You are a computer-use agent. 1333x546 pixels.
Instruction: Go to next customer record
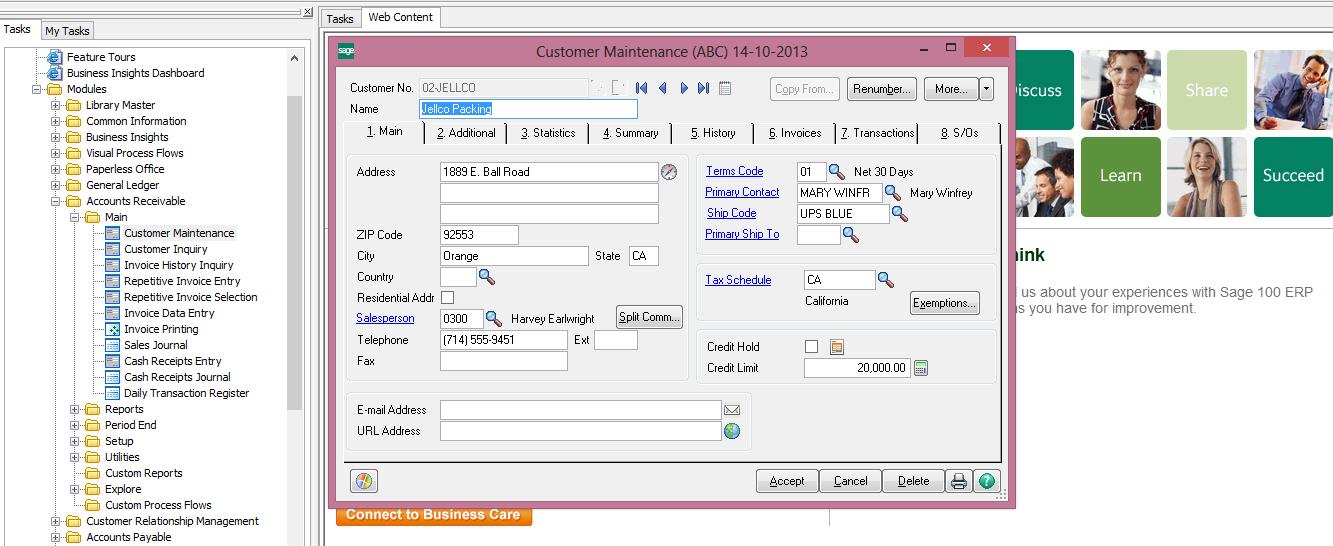[684, 88]
